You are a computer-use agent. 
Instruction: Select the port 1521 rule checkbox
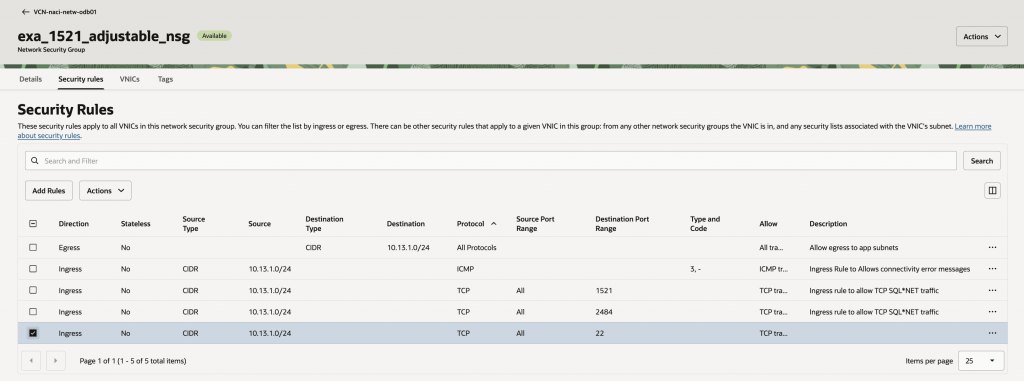[x=33, y=290]
